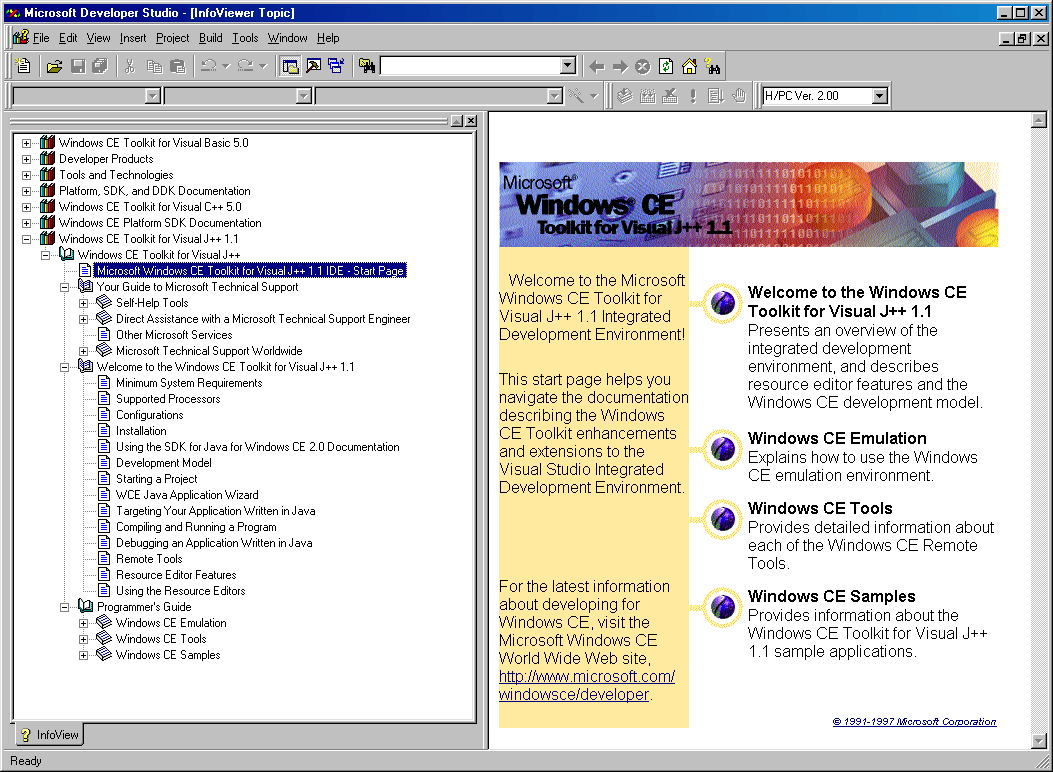Select Minimum System Requirements topic
This screenshot has height=772, width=1053.
point(189,383)
